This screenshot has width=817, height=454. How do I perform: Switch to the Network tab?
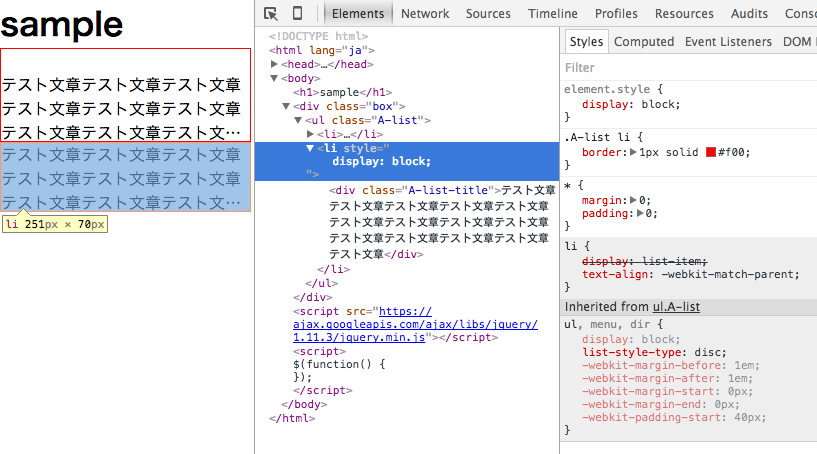pyautogui.click(x=425, y=13)
